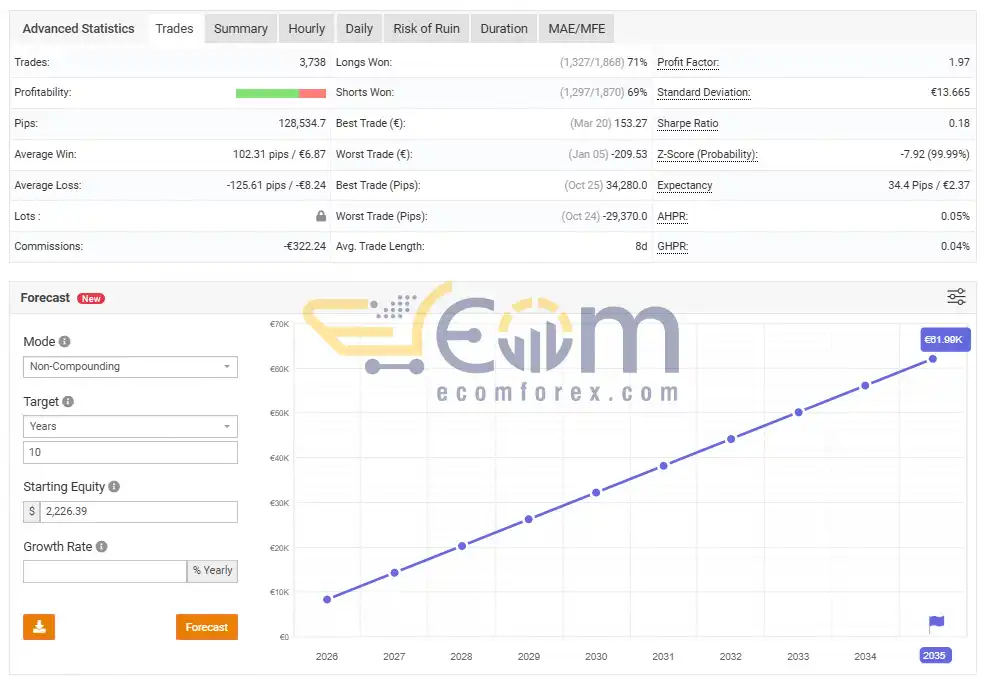Click the Starting Equity info icon

(114, 486)
